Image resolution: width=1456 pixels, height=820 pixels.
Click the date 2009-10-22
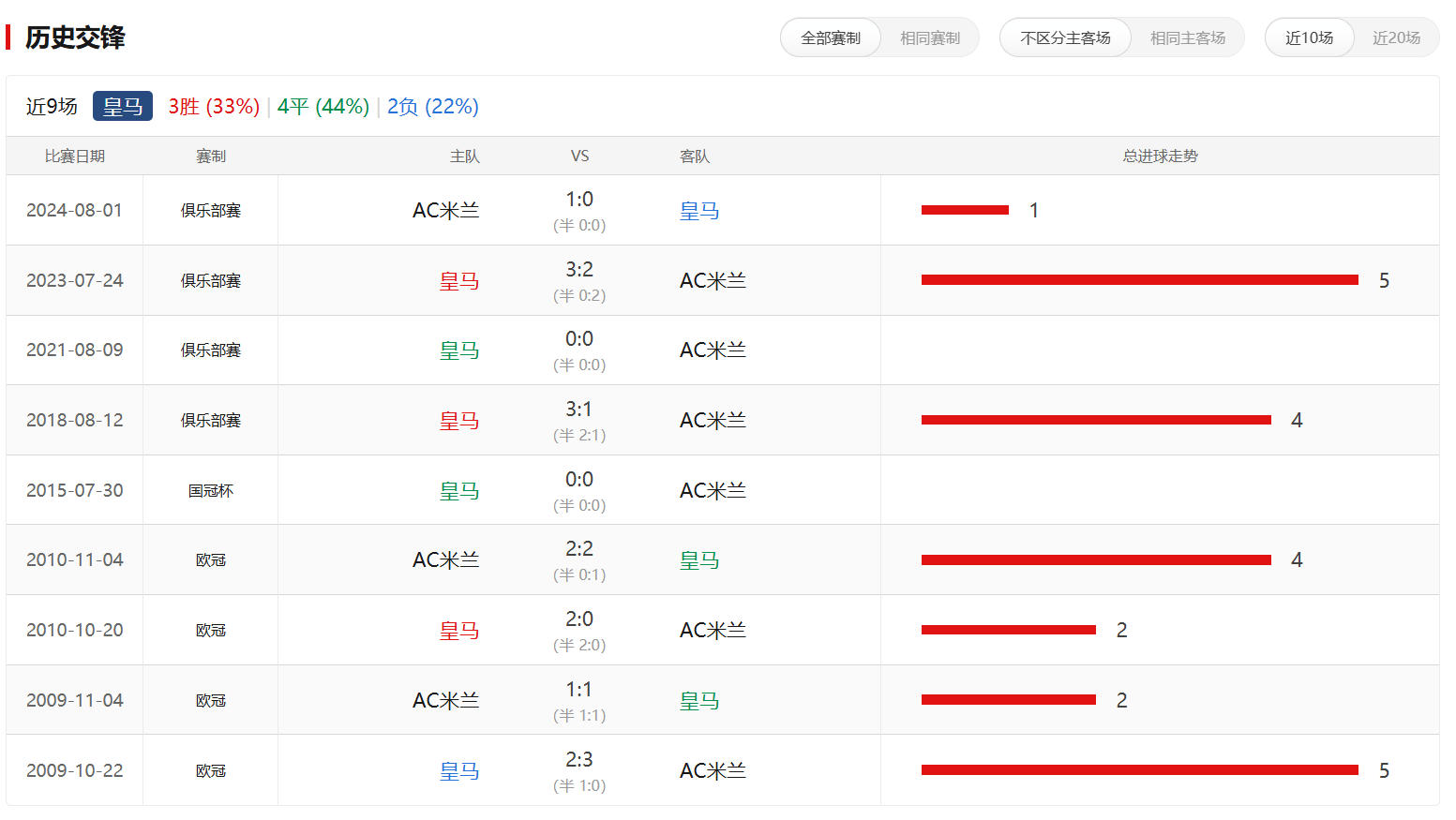[x=75, y=770]
